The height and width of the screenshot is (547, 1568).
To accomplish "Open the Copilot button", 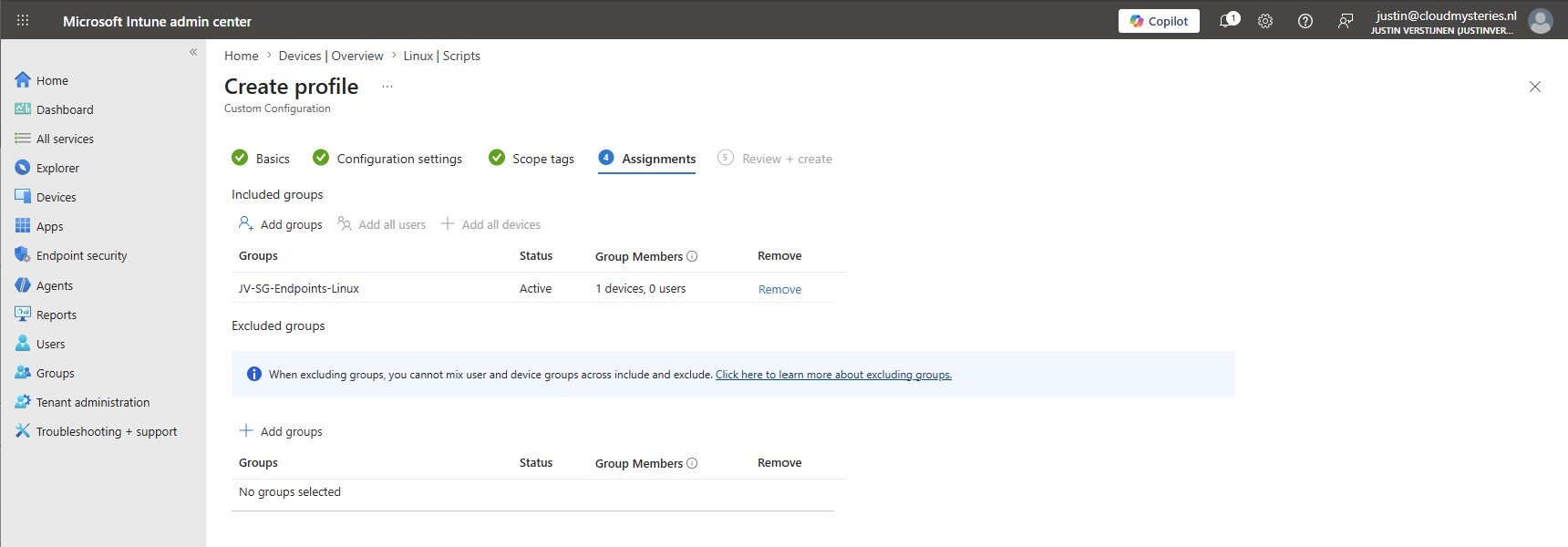I will click(x=1159, y=21).
